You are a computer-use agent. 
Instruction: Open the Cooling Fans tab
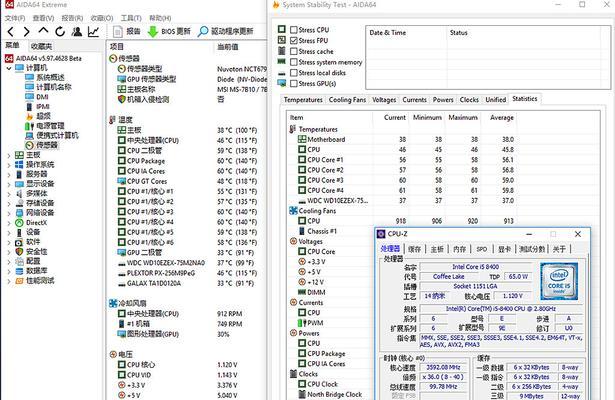tap(347, 100)
